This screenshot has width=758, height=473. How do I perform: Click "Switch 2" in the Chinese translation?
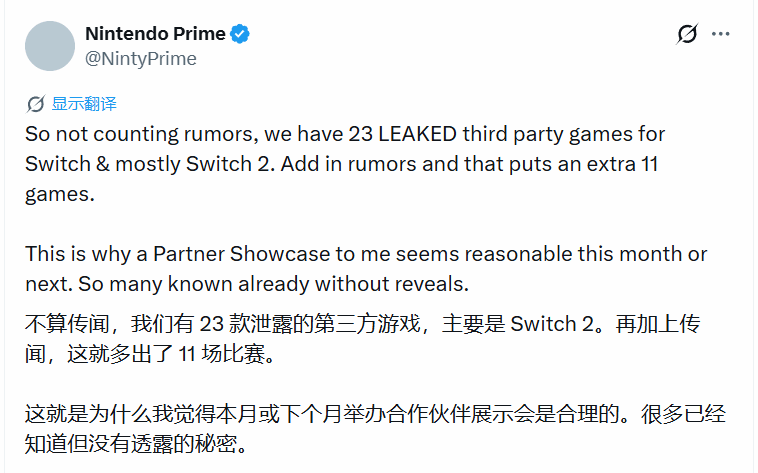(x=545, y=323)
